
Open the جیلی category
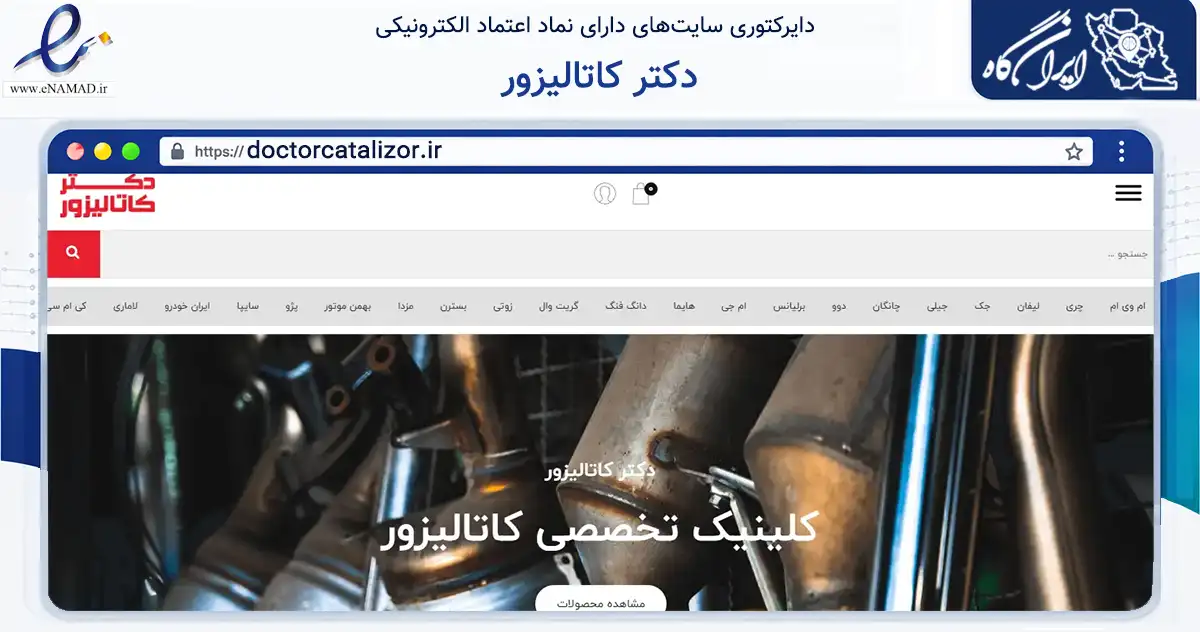(x=937, y=306)
